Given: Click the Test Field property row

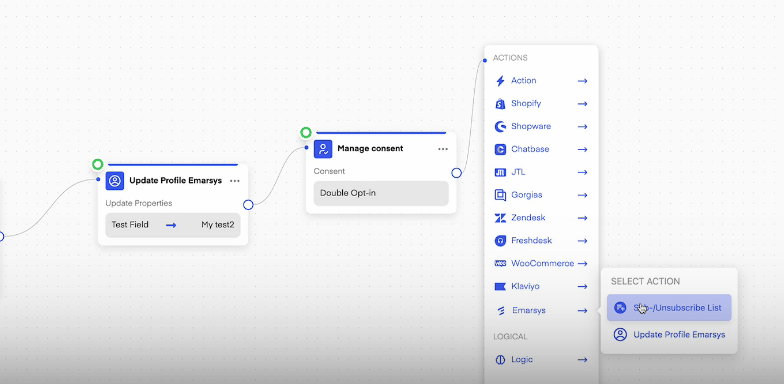Looking at the screenshot, I should (172, 225).
